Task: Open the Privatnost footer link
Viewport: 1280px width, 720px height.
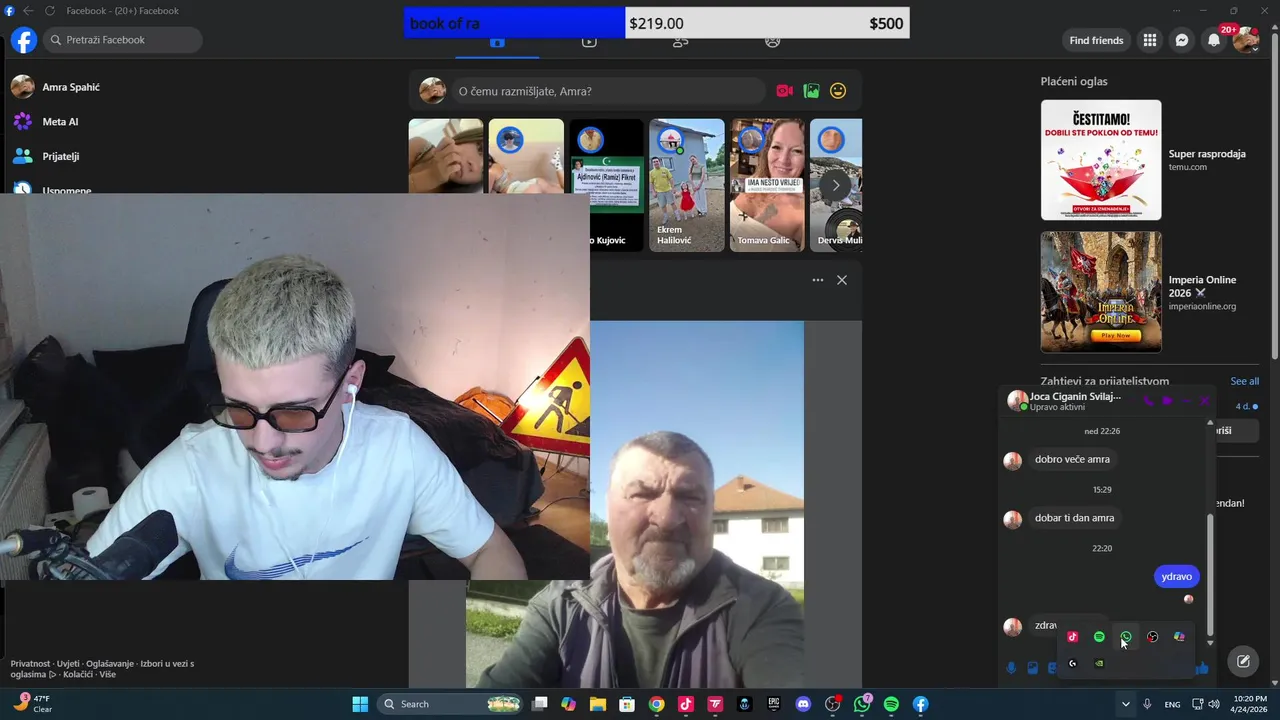Action: click(x=31, y=663)
